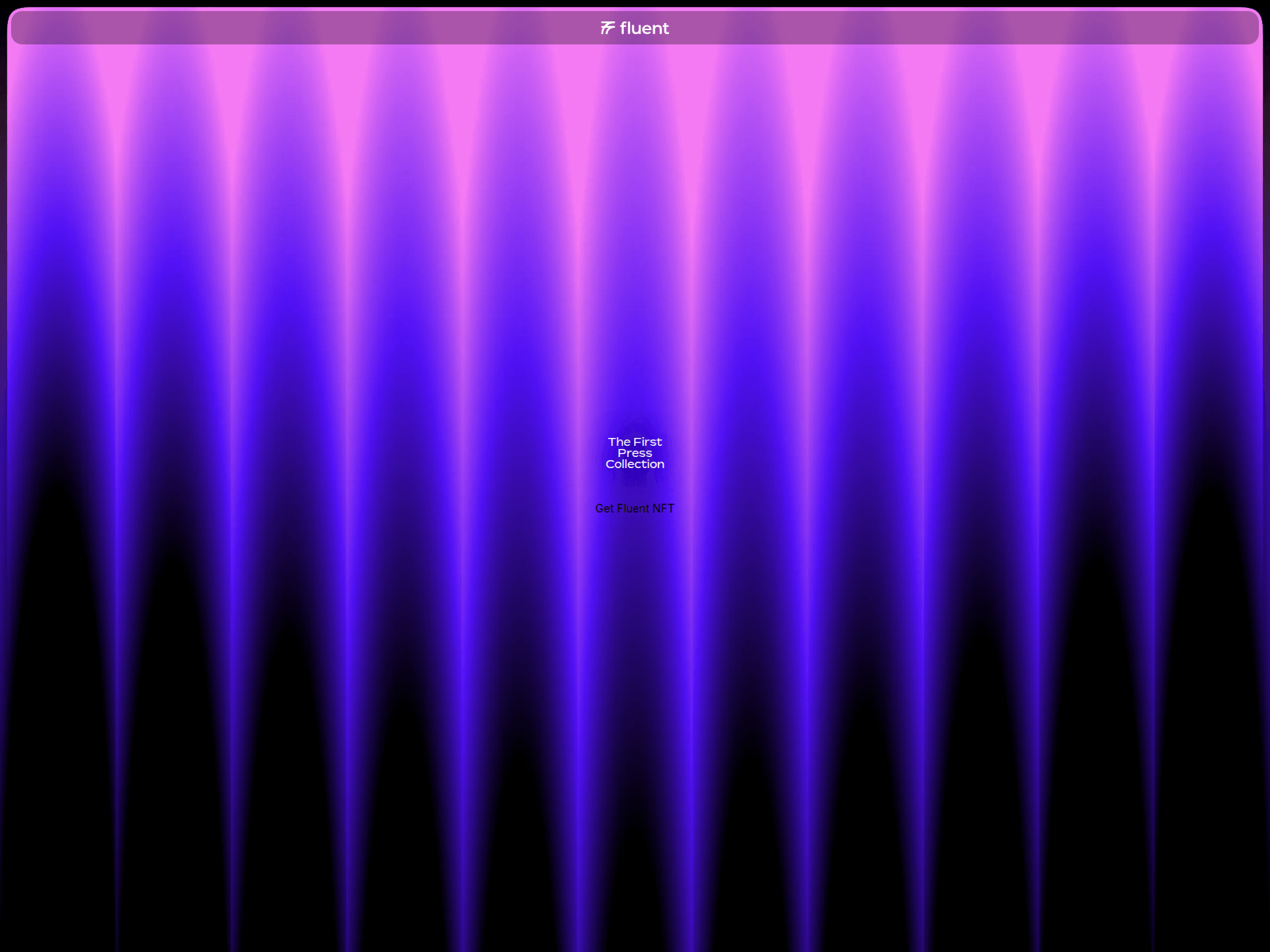The image size is (1270, 952).
Task: Click the word Collection in the heading
Action: click(634, 464)
